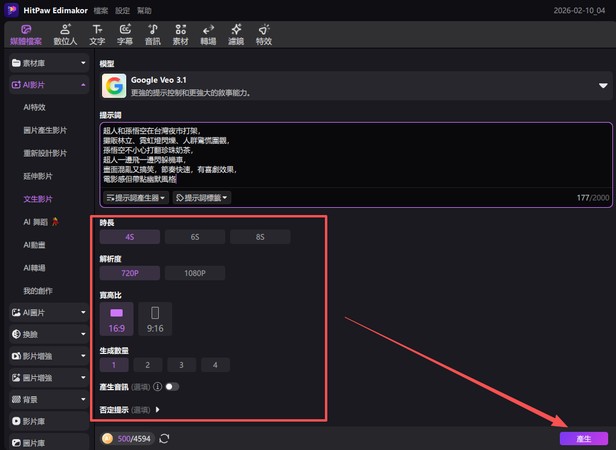Click the 產生 generate button

(x=584, y=439)
